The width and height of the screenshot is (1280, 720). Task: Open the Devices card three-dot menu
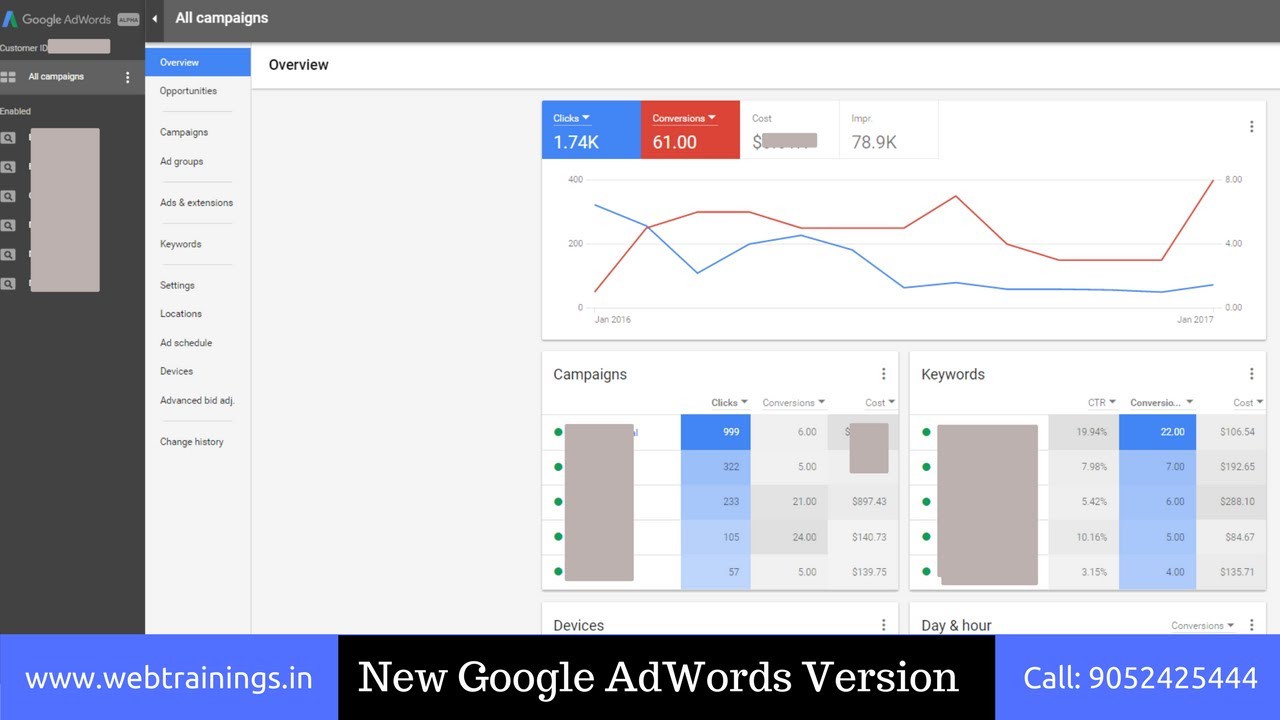point(883,625)
